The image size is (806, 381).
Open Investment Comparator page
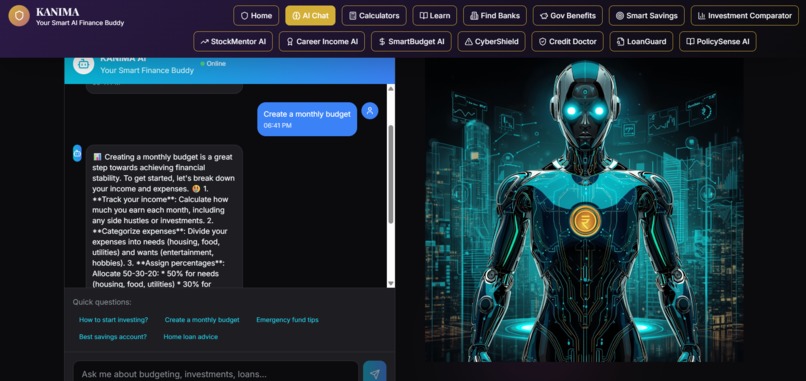point(744,15)
